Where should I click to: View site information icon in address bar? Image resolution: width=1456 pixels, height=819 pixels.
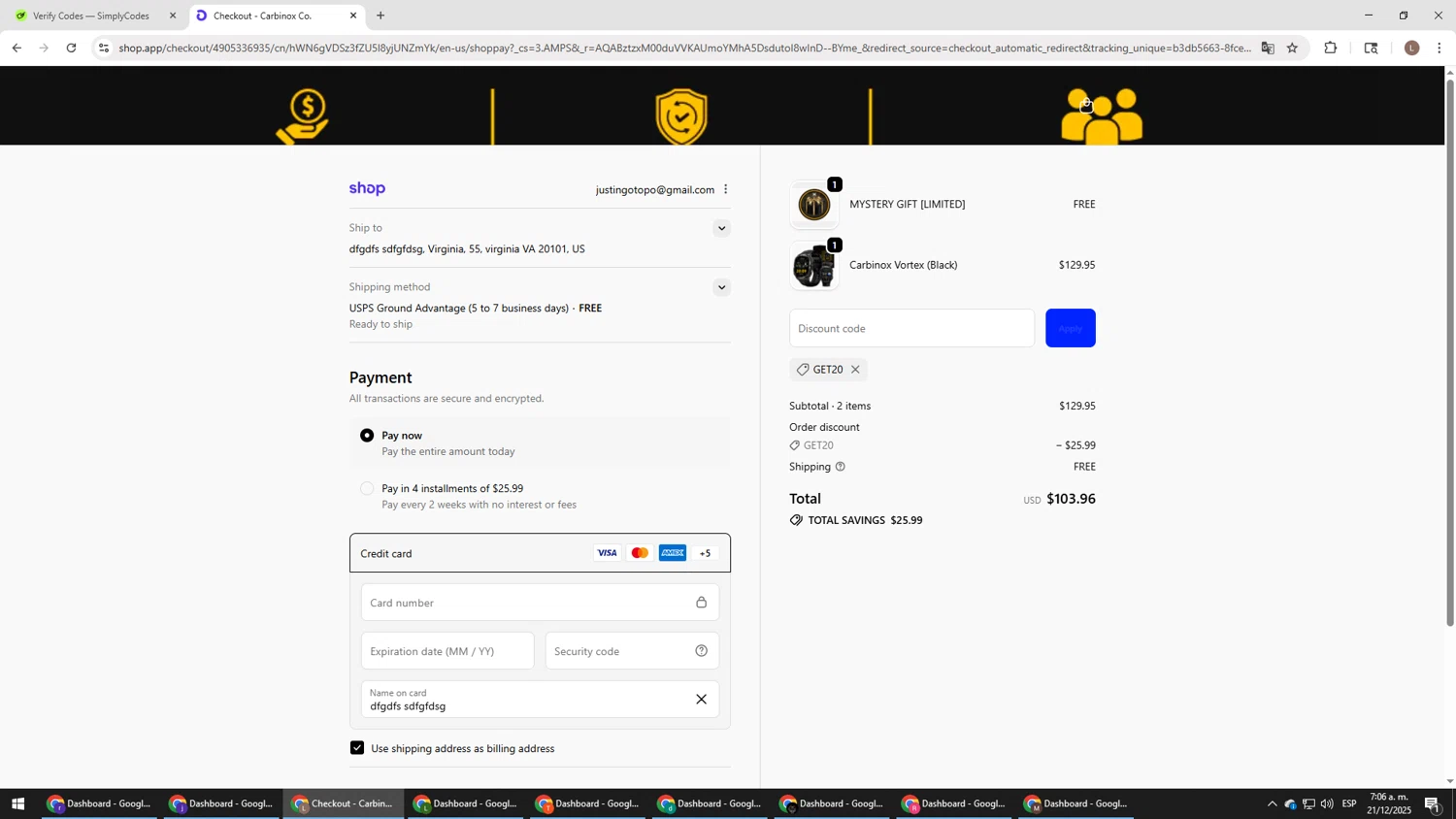pos(104,48)
